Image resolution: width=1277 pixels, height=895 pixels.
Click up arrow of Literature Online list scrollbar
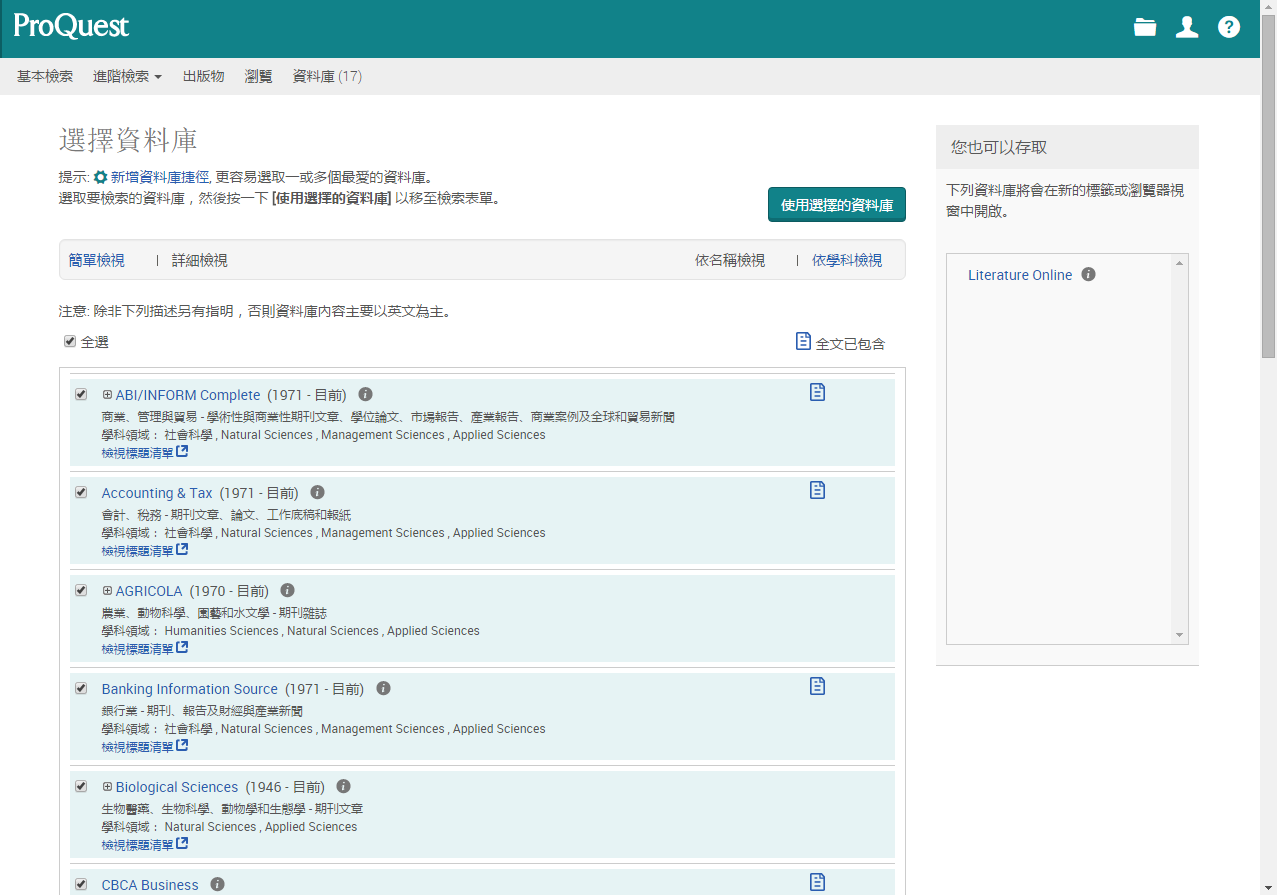(x=1180, y=262)
